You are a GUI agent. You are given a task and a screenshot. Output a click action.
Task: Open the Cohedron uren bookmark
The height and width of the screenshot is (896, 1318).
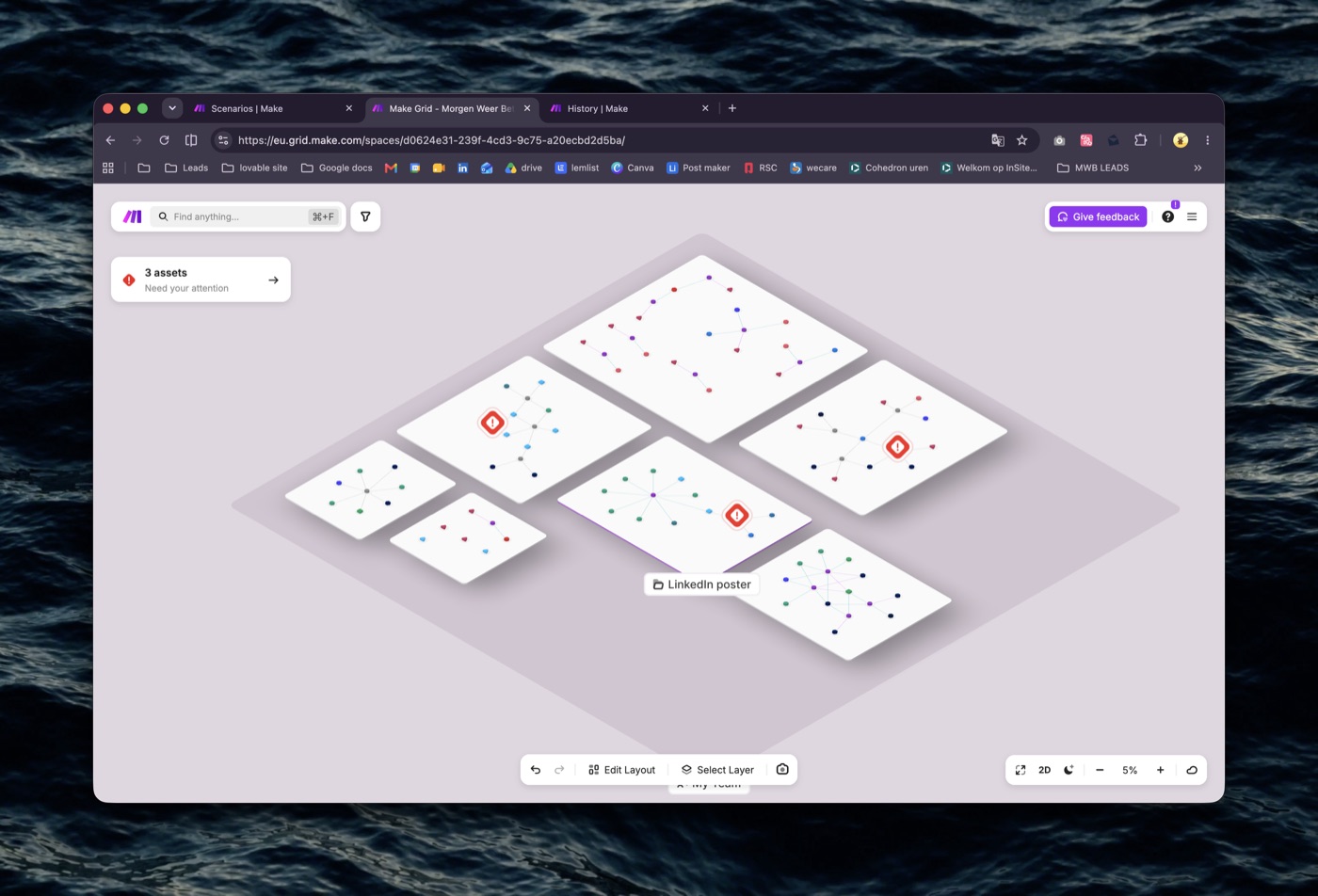888,168
